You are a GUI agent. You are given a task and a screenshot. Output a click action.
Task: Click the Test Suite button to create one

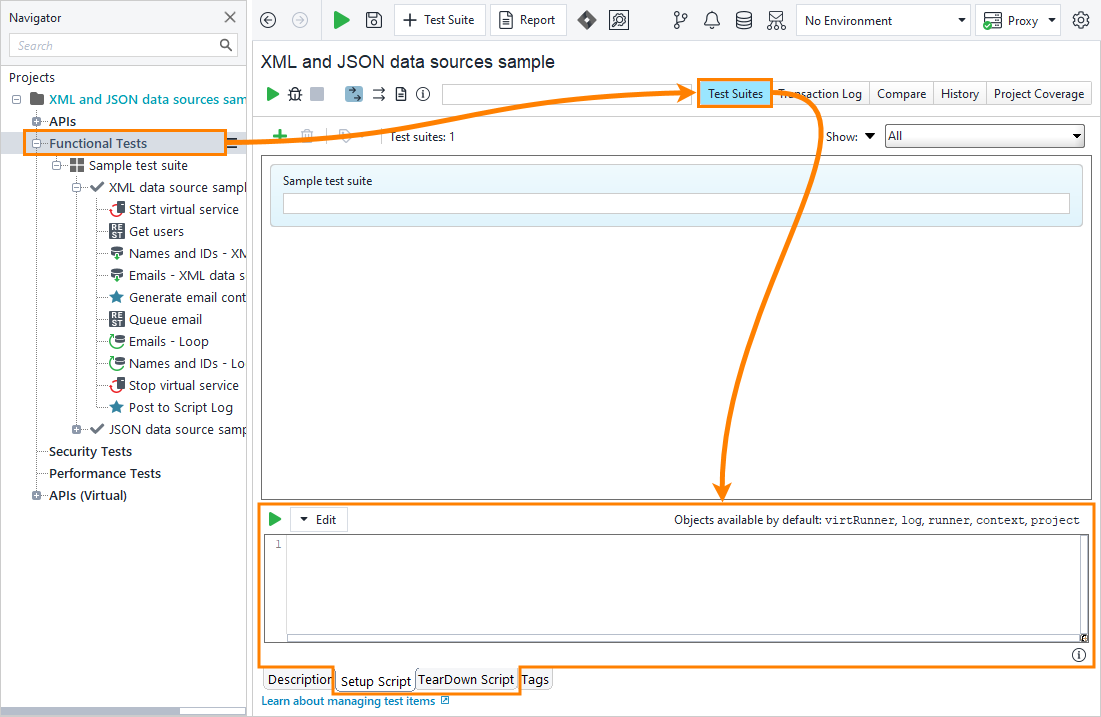pos(440,19)
